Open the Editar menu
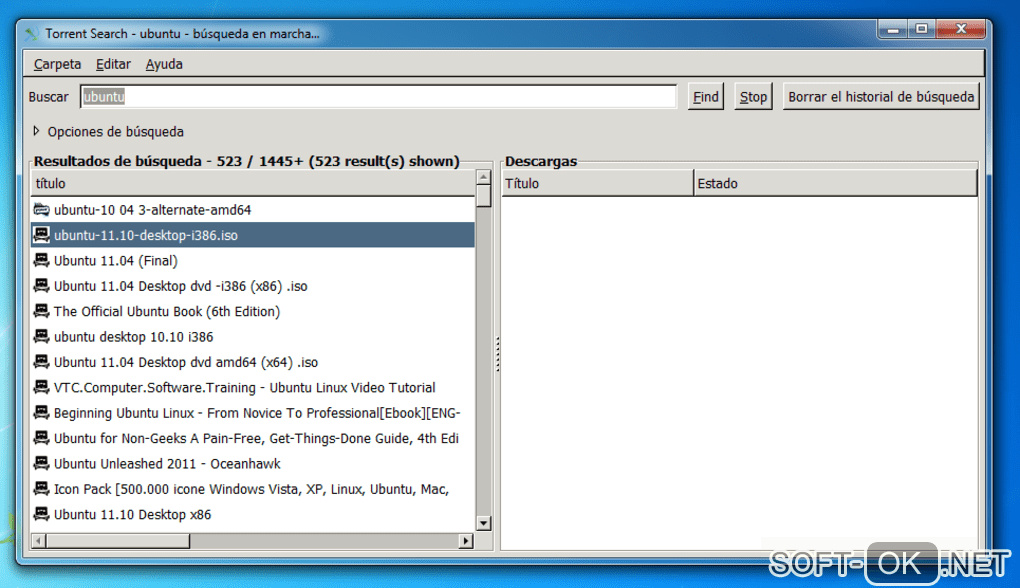 coord(113,64)
